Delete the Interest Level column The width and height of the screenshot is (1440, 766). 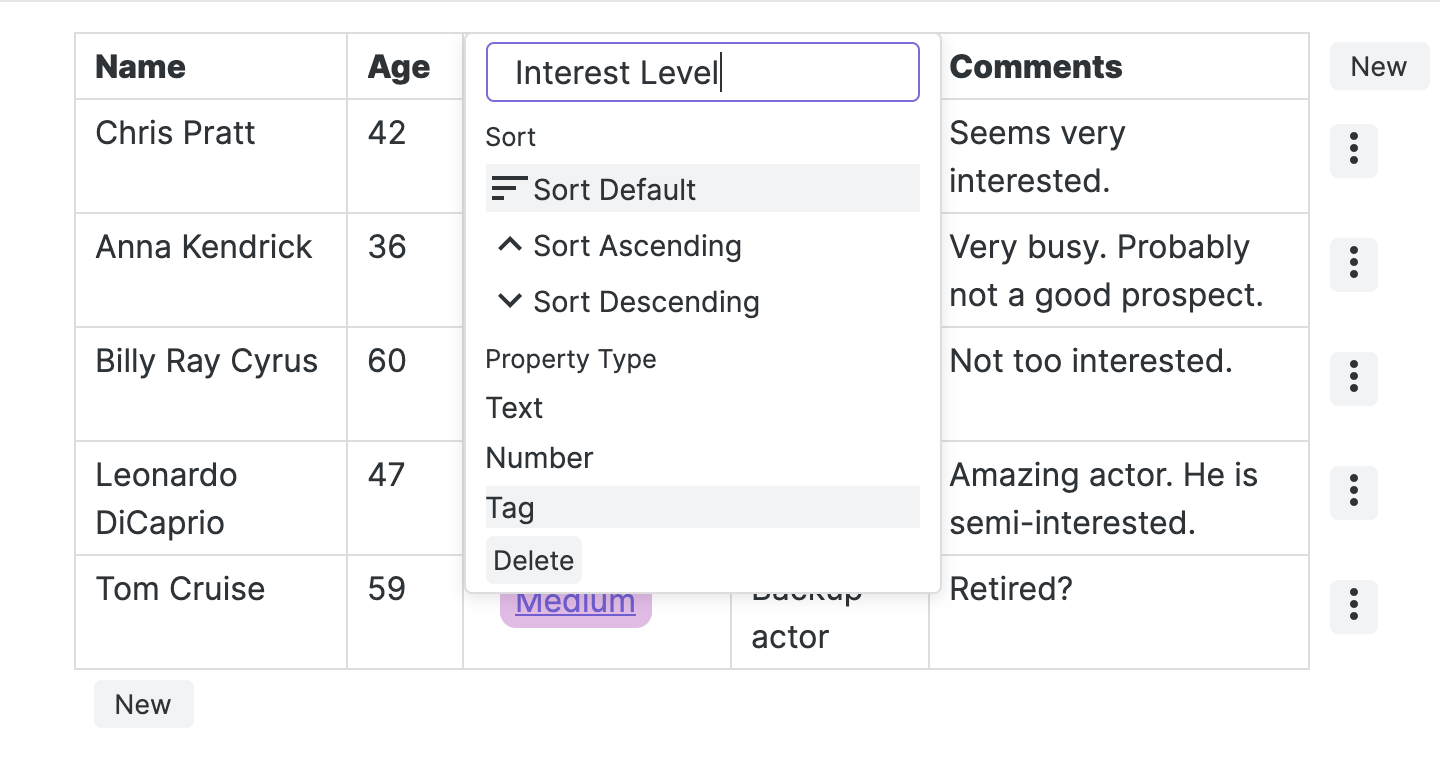click(533, 560)
